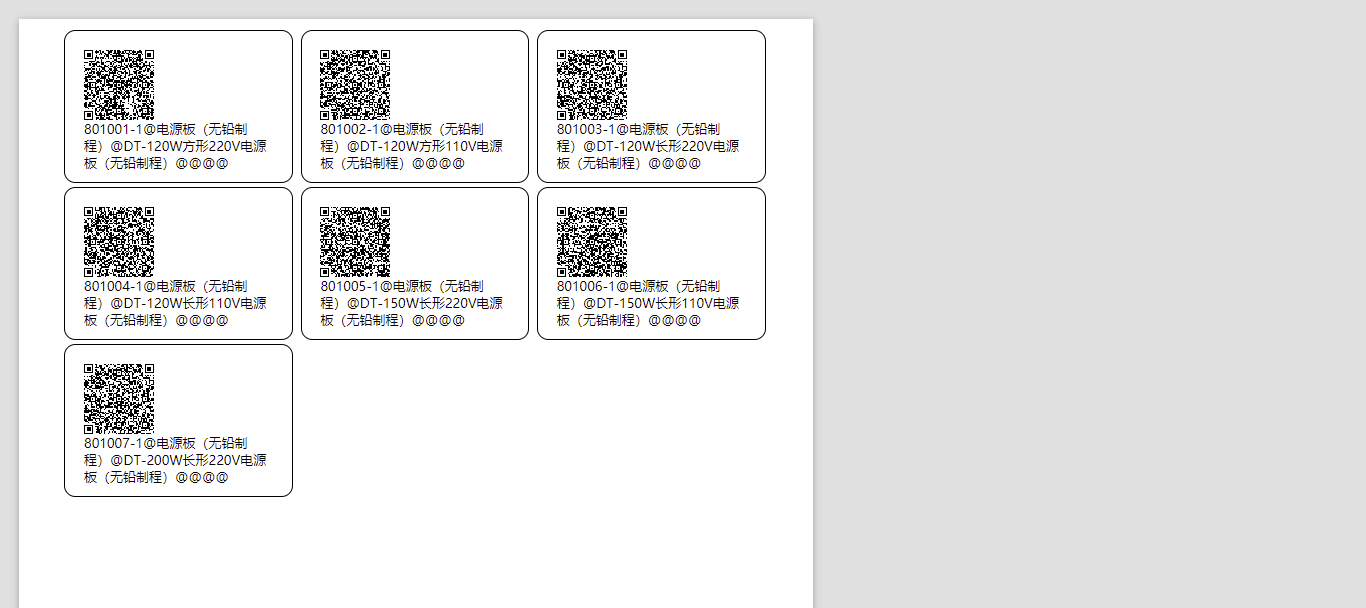Click the 801007-1 product code text
The height and width of the screenshot is (608, 1366).
coord(113,443)
